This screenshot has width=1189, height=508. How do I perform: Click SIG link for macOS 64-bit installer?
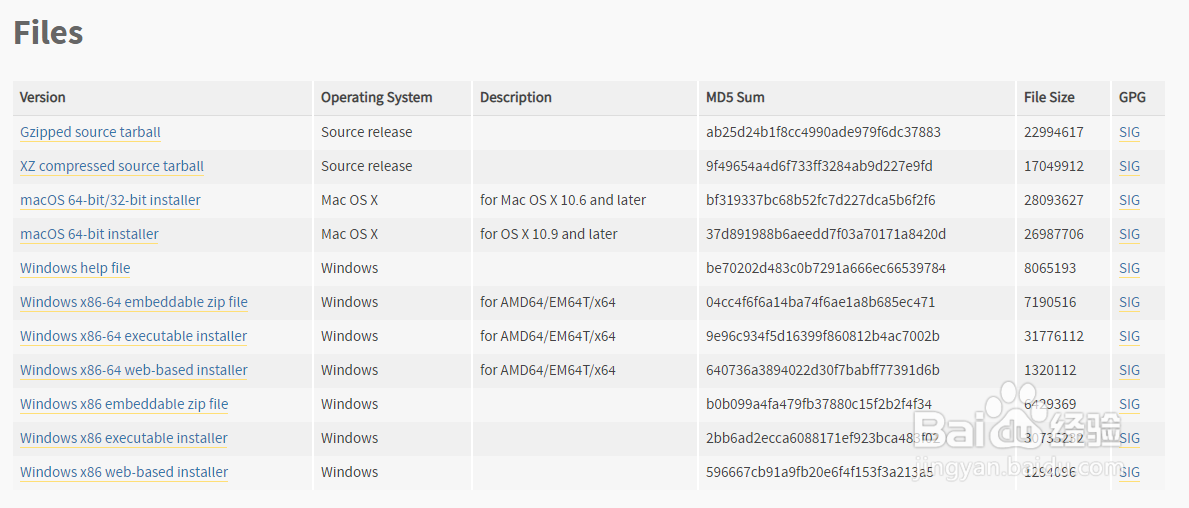1129,234
